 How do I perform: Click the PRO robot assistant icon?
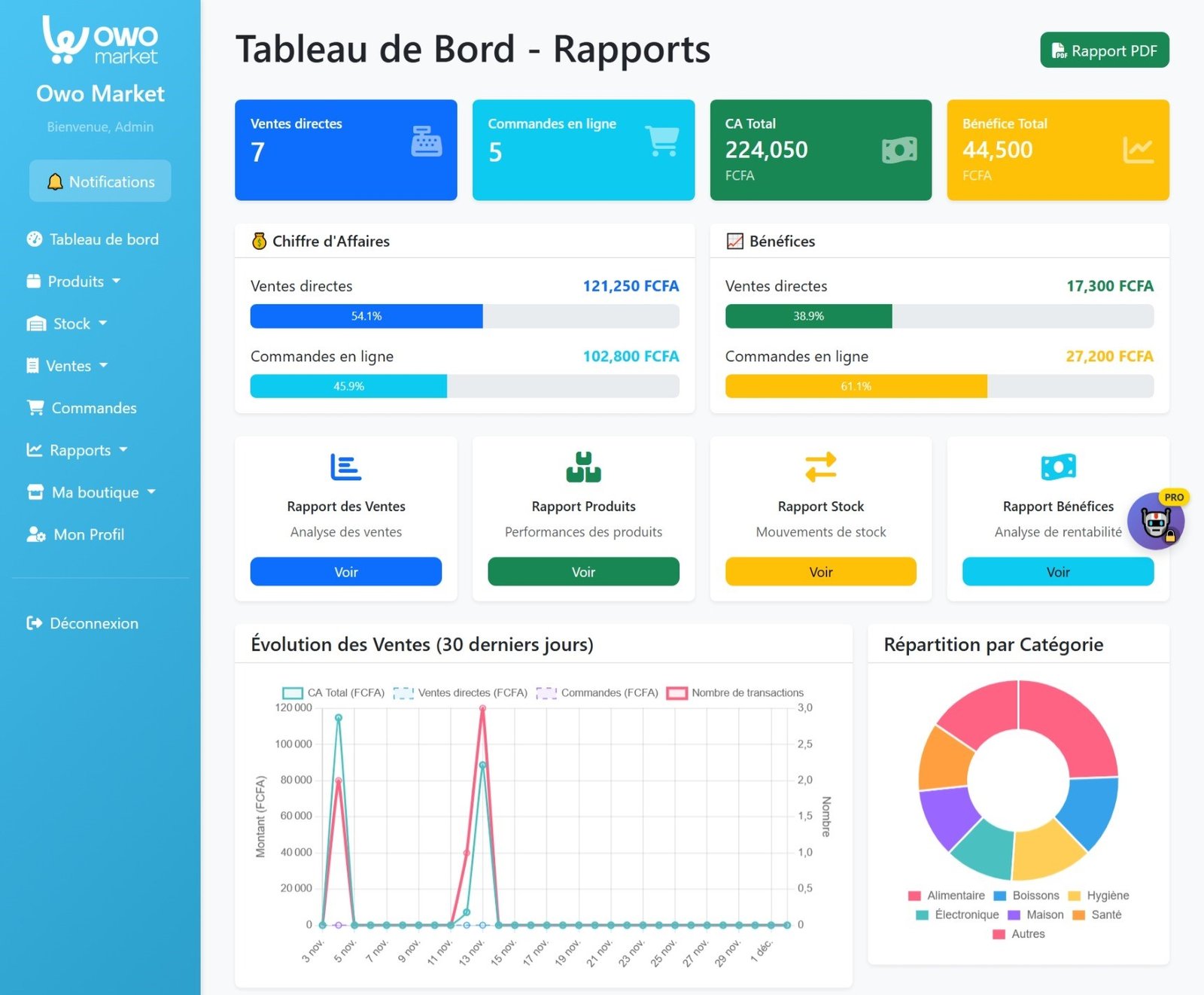pos(1156,521)
